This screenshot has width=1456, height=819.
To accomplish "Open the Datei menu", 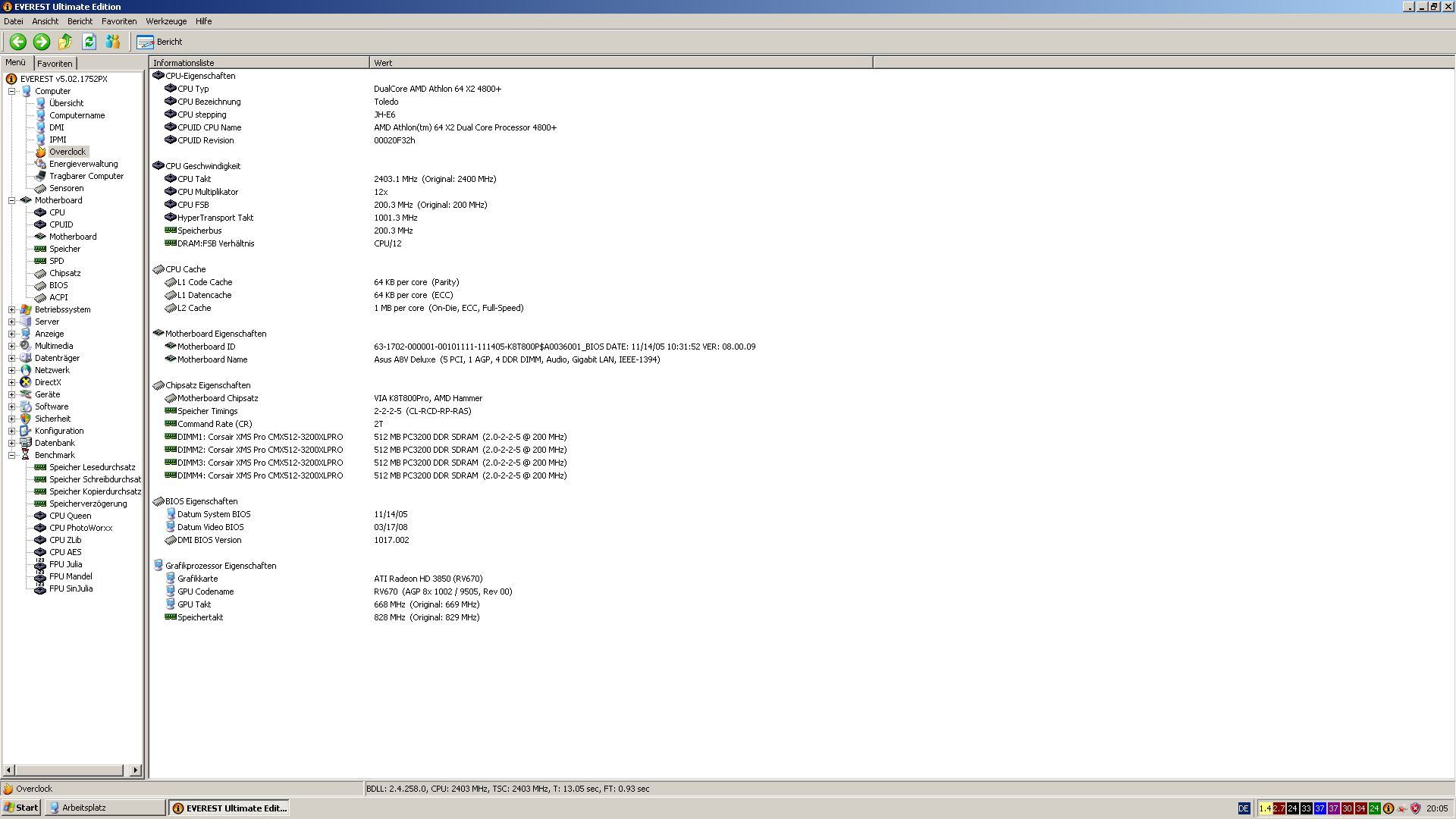I will tap(14, 21).
